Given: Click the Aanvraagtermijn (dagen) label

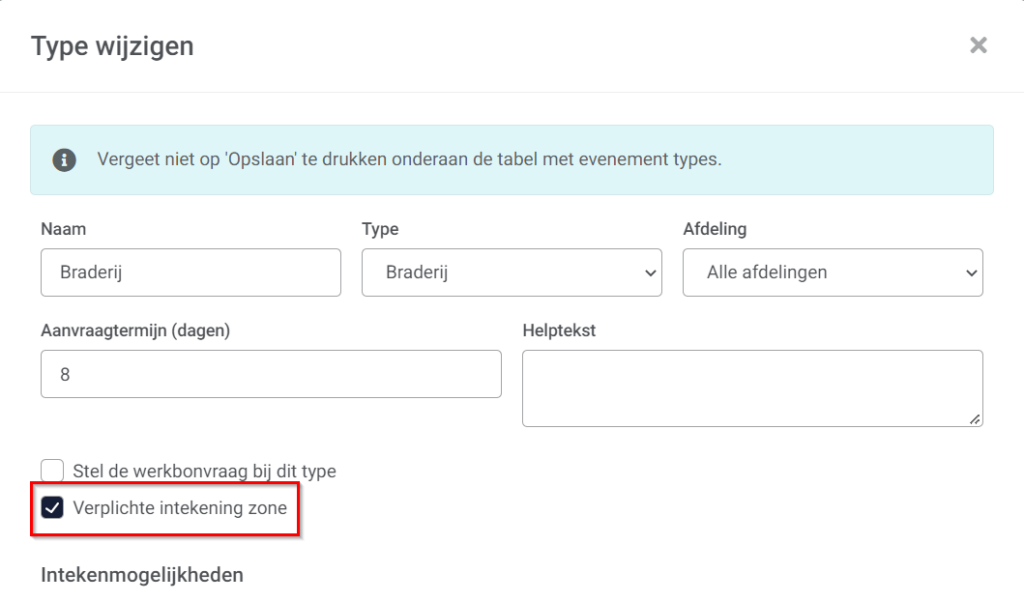Looking at the screenshot, I should [135, 331].
